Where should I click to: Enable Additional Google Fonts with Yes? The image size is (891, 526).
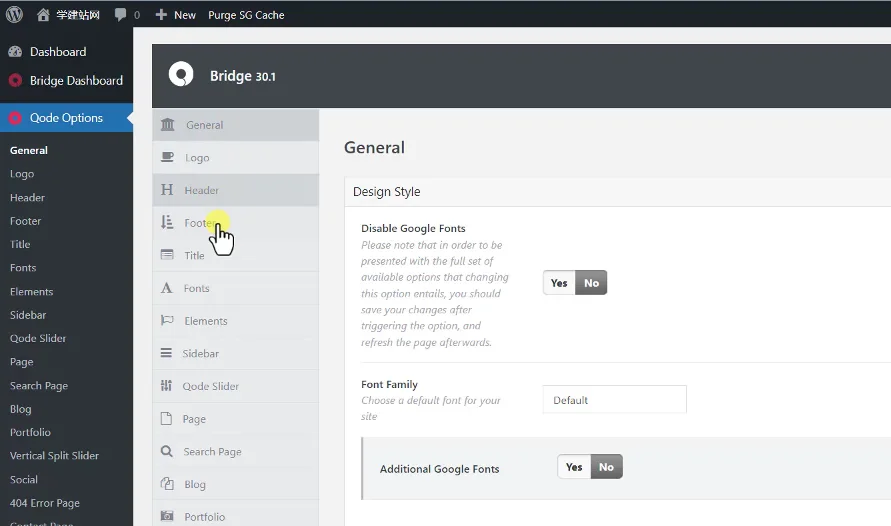[573, 467]
